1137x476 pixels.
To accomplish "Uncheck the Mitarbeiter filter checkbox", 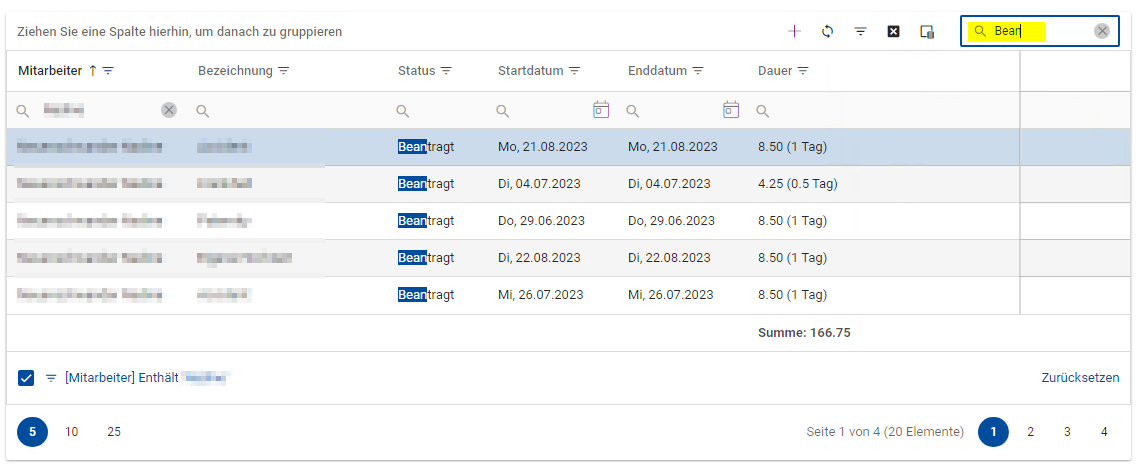I will point(26,378).
